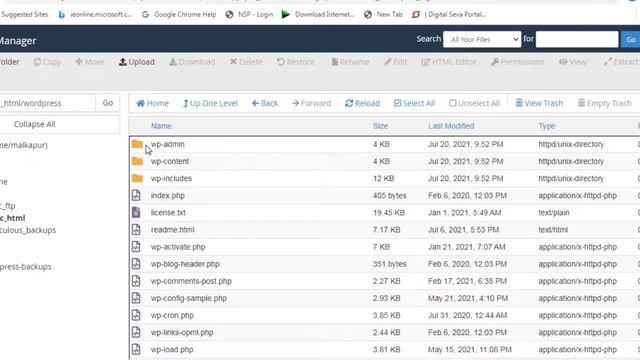Click the wp-activate.php file icon
Viewport: 640px width, 360px height.
point(136,247)
